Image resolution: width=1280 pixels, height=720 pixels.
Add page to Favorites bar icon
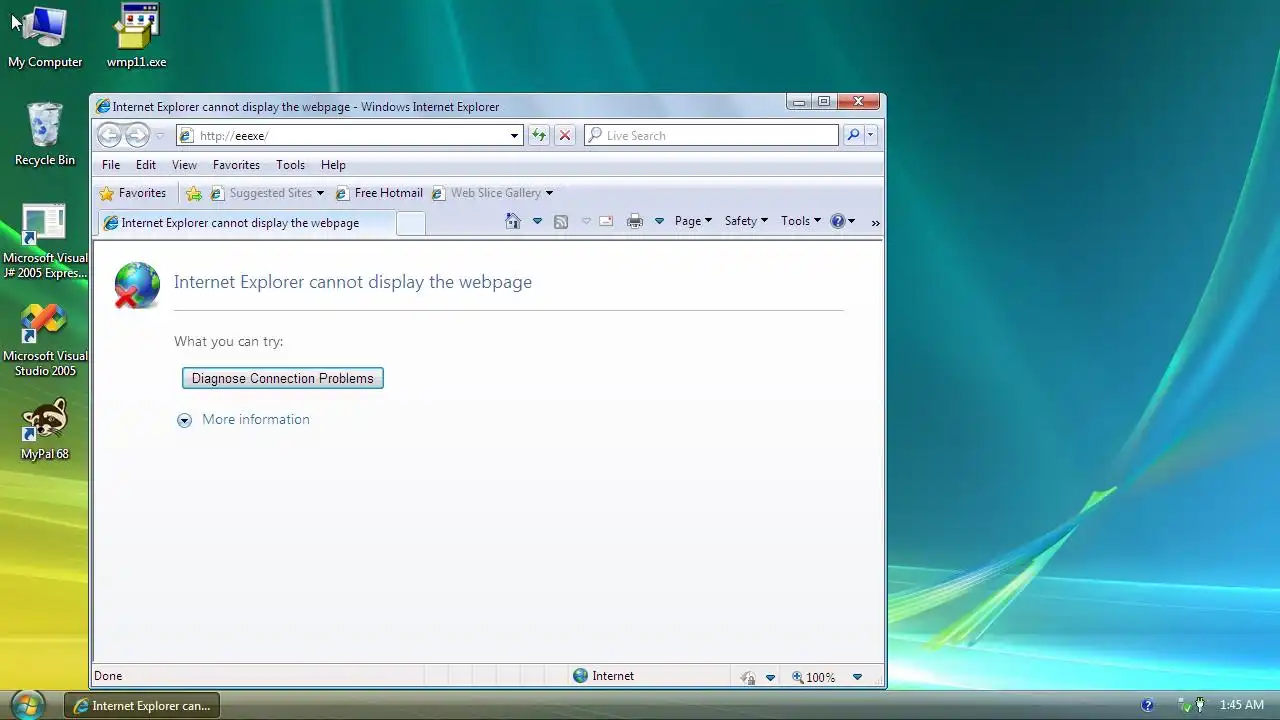pyautogui.click(x=194, y=193)
